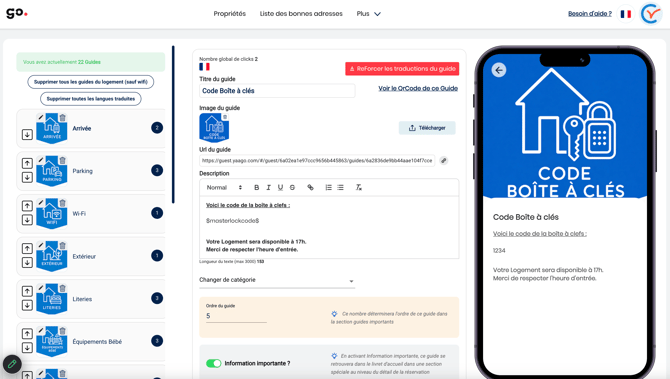Open Voir le QrCode de ce Guide
670x379 pixels.
418,88
